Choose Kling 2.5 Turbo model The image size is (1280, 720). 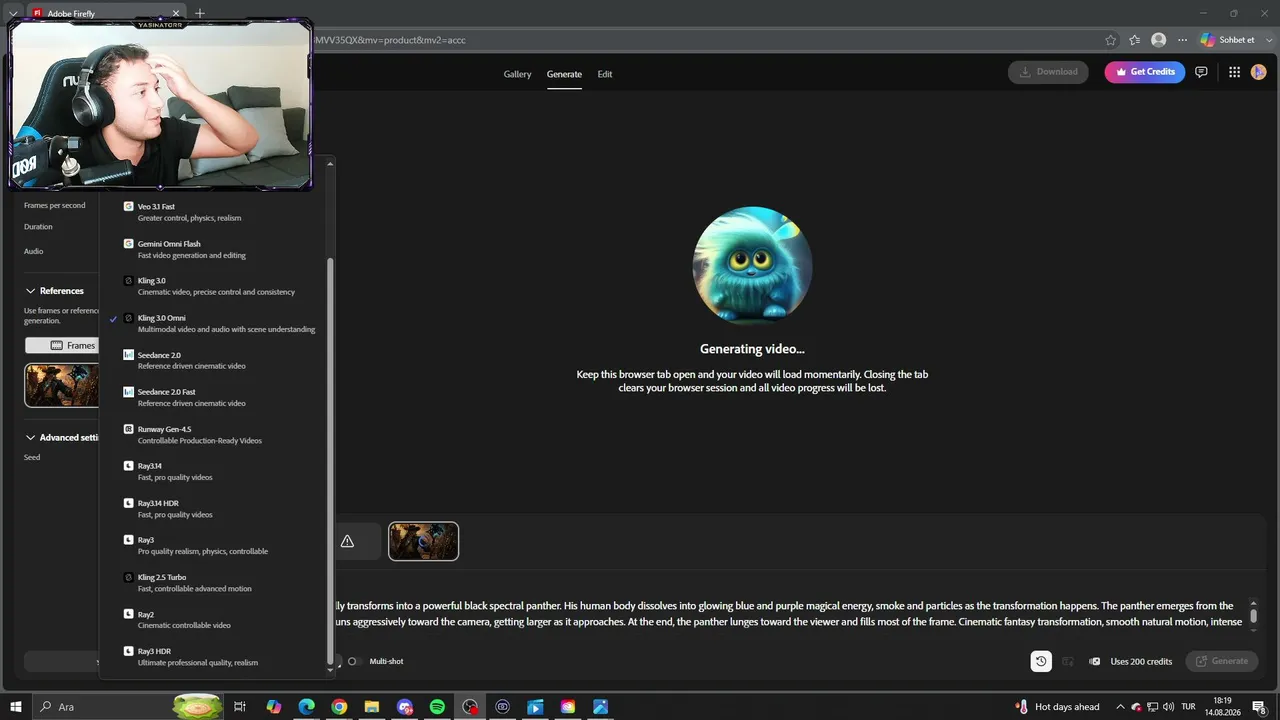(214, 582)
